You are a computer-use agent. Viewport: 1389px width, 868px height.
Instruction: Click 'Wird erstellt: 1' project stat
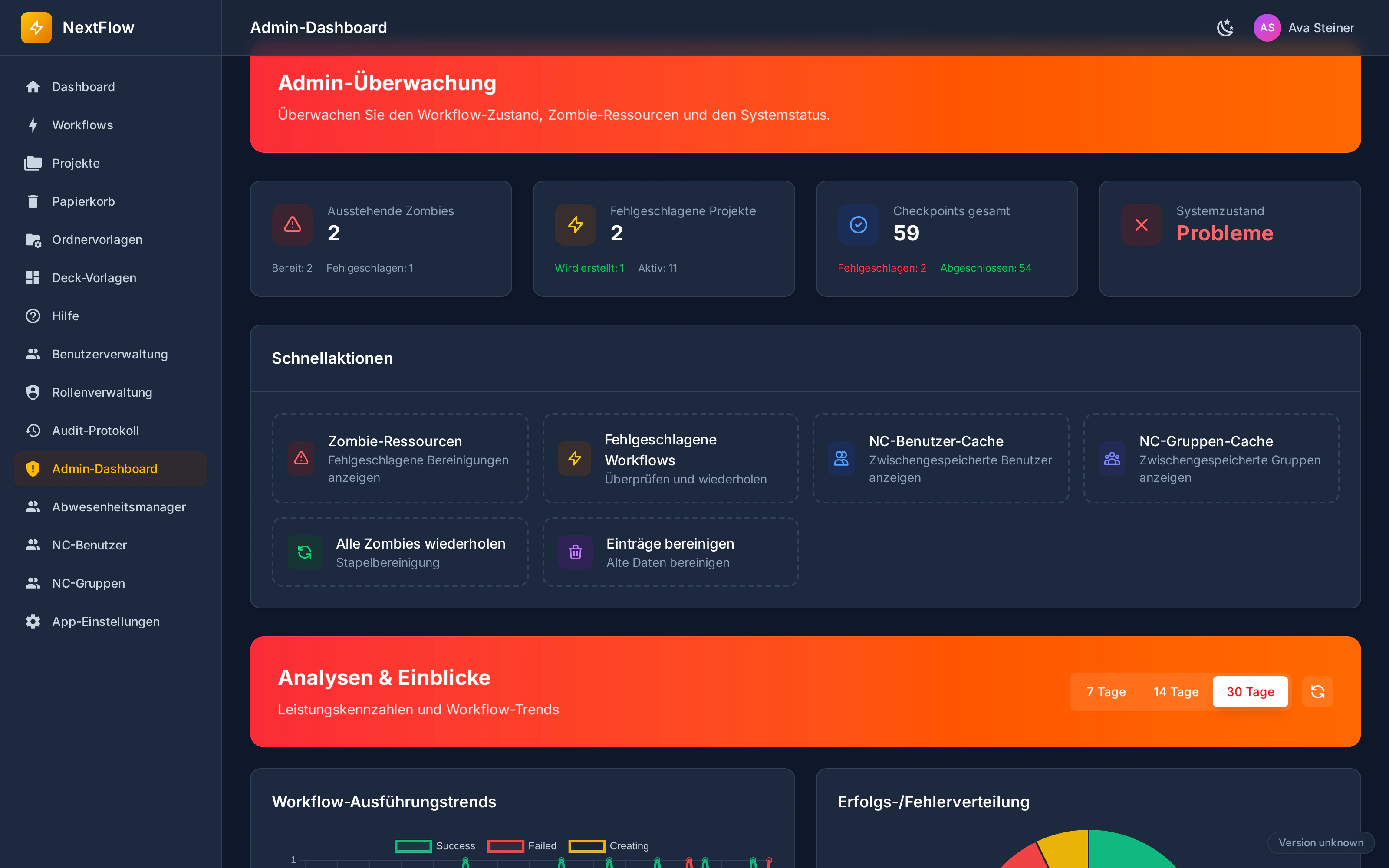tap(589, 268)
